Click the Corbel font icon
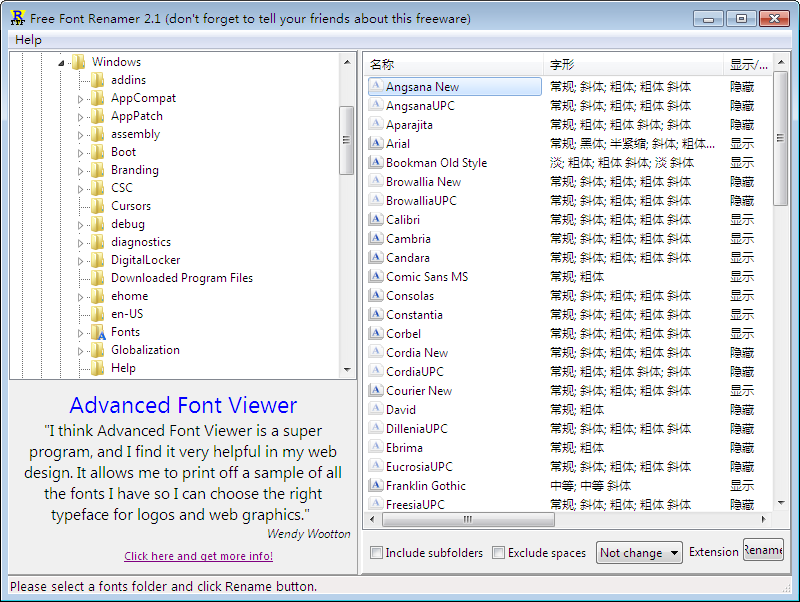 376,333
